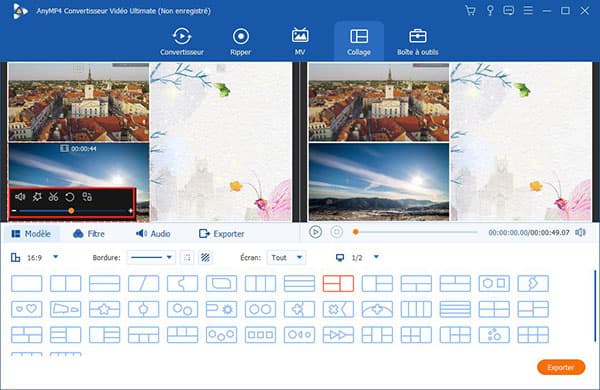Image resolution: width=600 pixels, height=390 pixels.
Task: Select the city video cell in the editor
Action: [x=78, y=102]
